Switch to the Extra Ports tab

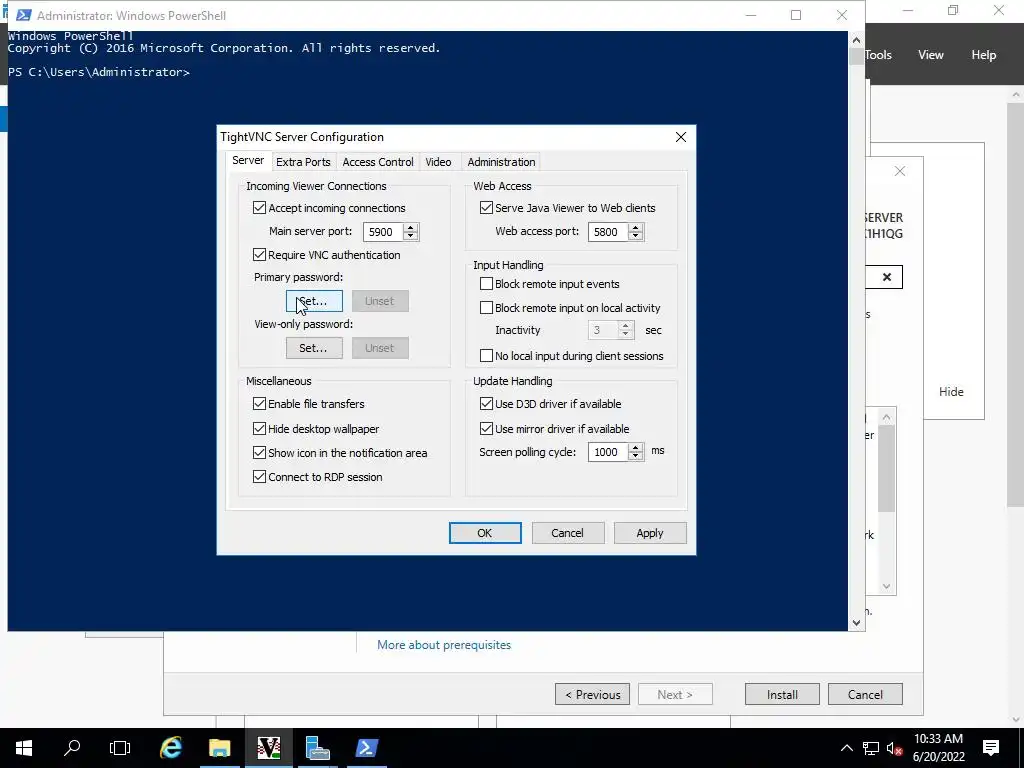(x=303, y=162)
